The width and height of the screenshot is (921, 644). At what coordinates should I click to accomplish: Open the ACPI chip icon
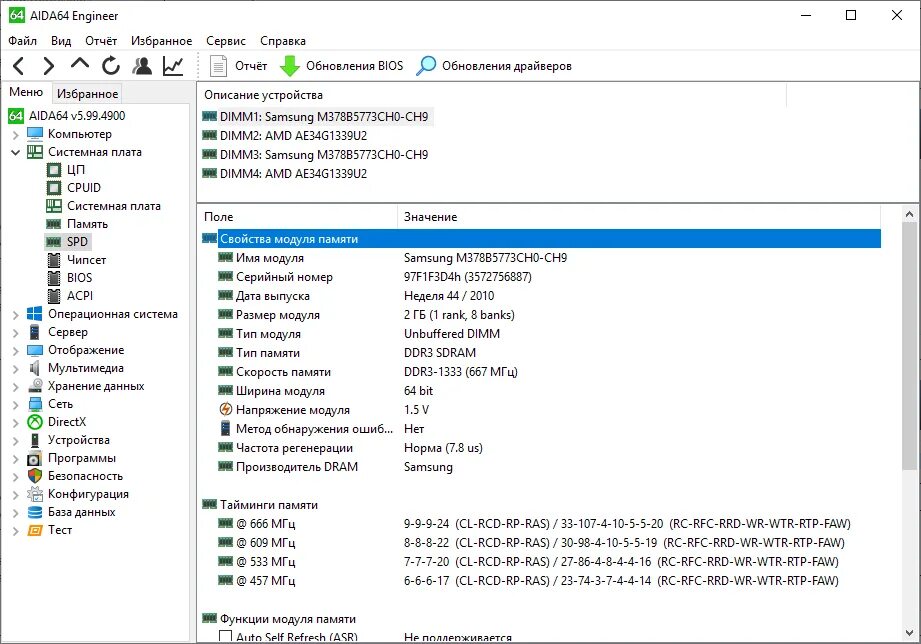53,296
